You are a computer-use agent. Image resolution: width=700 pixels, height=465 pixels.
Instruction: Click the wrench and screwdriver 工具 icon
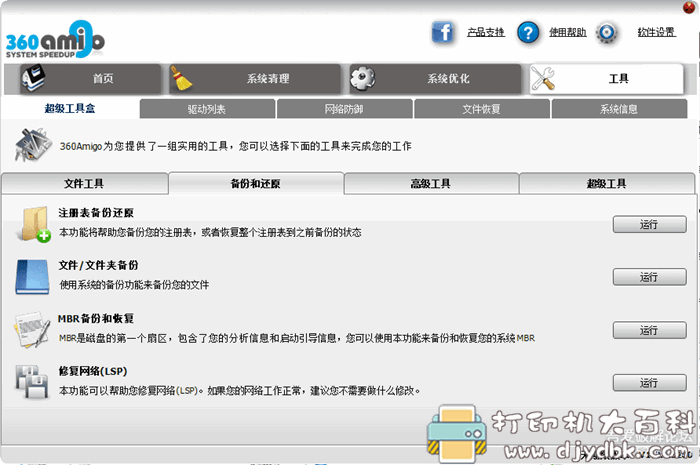tap(543, 79)
